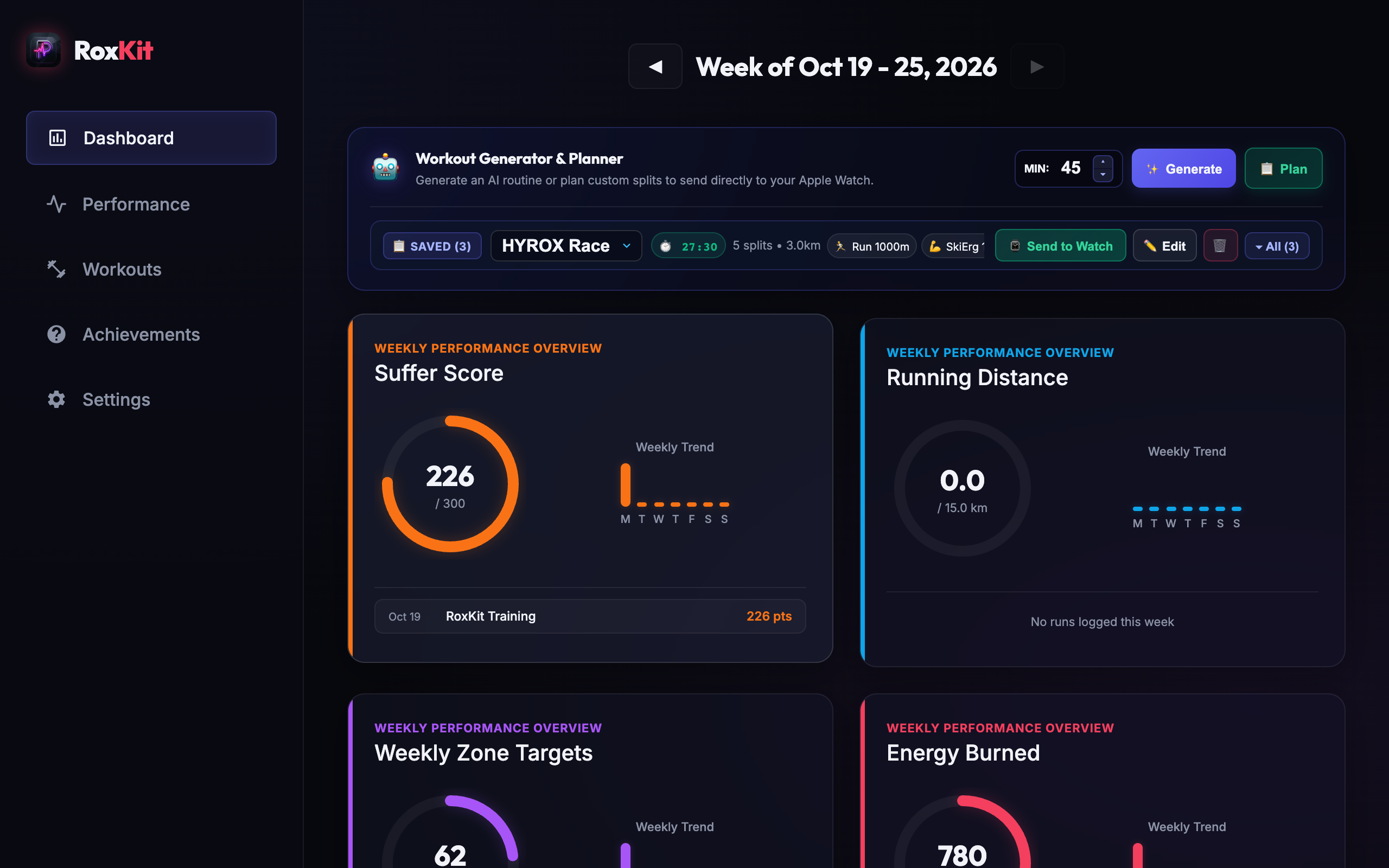Click the Week of Oct 19 - 25, 2026 heading

point(846,67)
